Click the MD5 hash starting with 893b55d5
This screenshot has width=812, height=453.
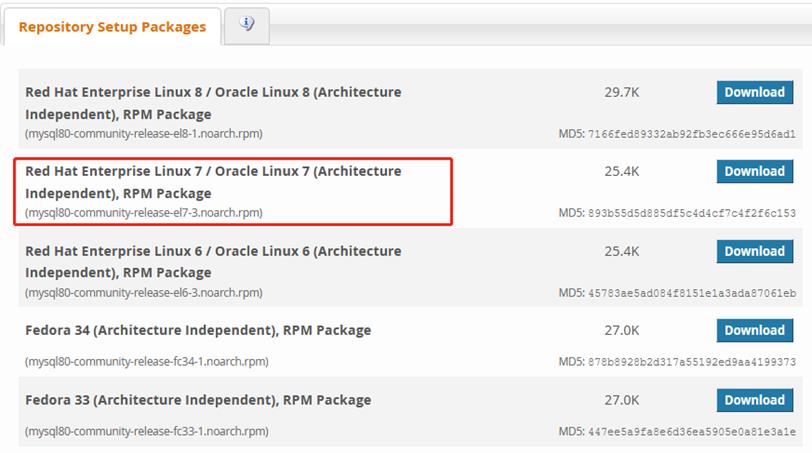tap(691, 213)
